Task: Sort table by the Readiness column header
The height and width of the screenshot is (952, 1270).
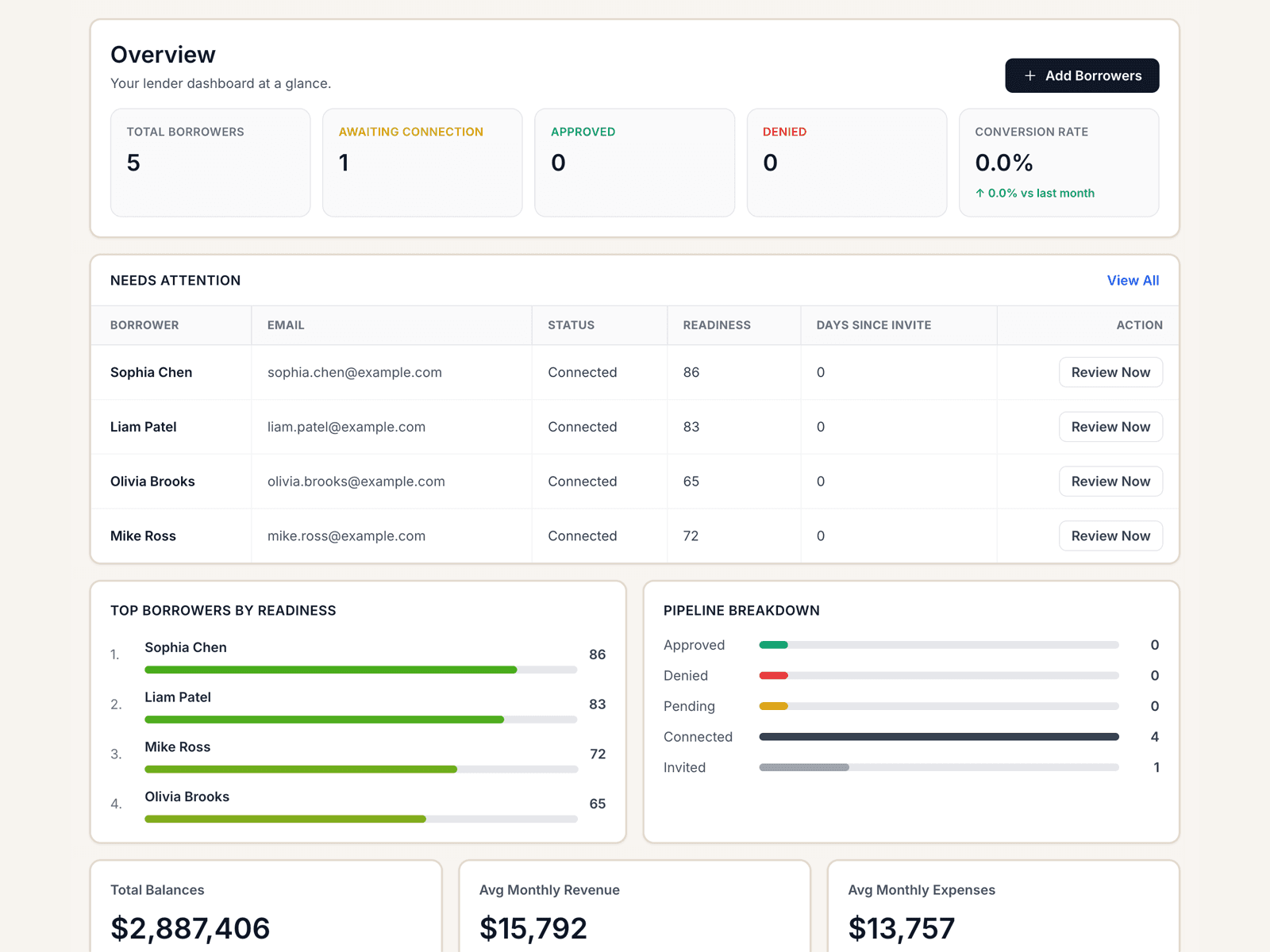Action: pyautogui.click(x=716, y=324)
